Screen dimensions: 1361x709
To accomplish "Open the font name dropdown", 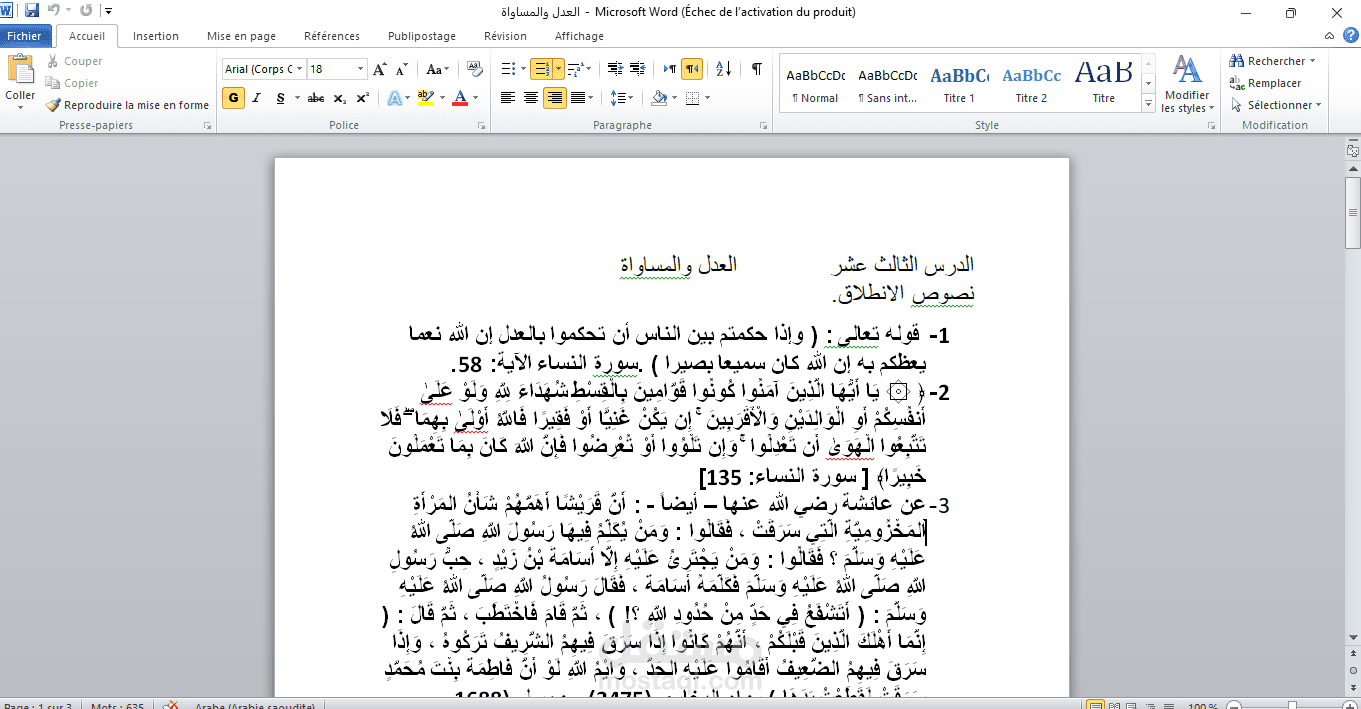I will click(x=300, y=69).
